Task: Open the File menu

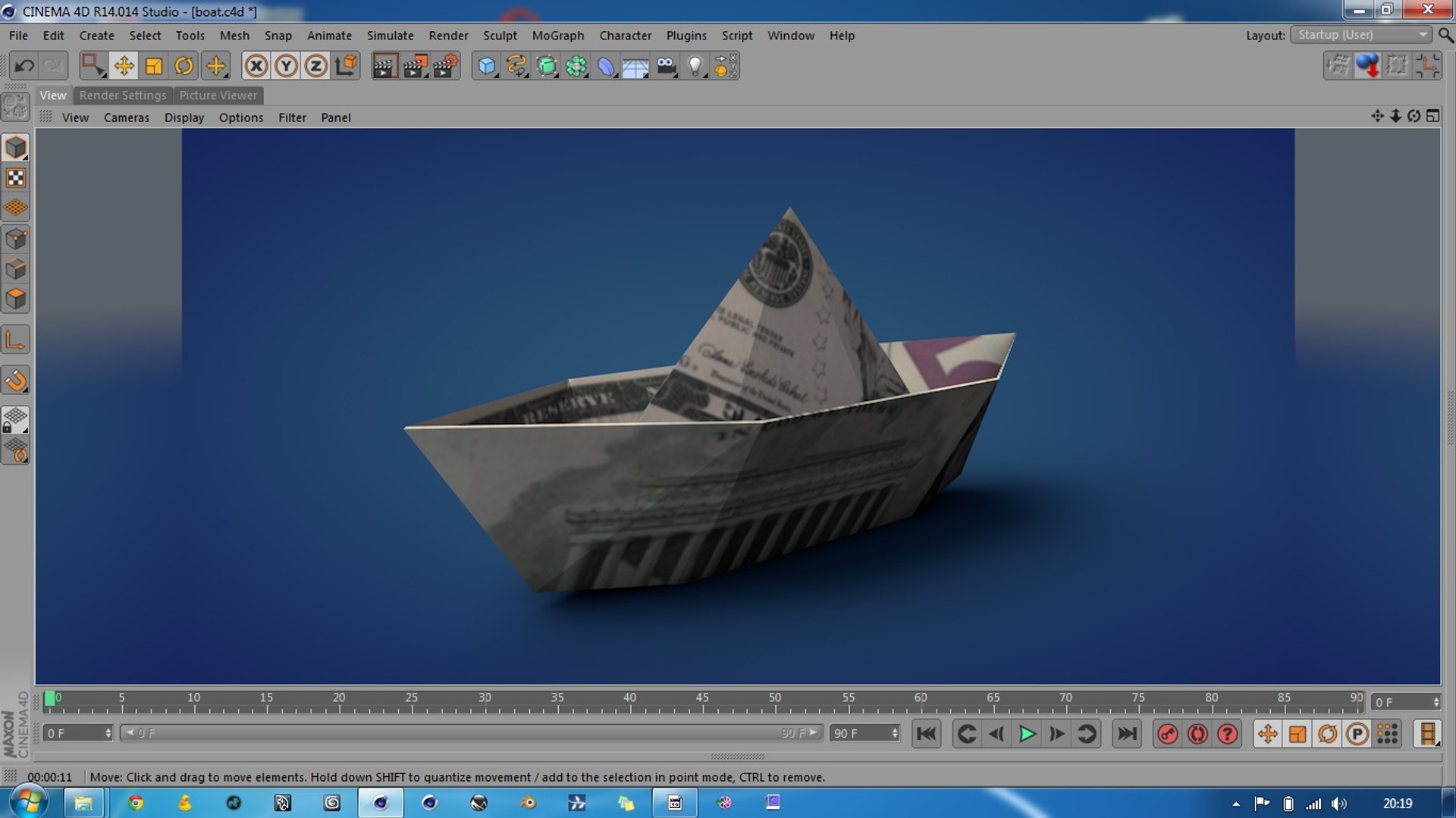Action: click(x=18, y=36)
